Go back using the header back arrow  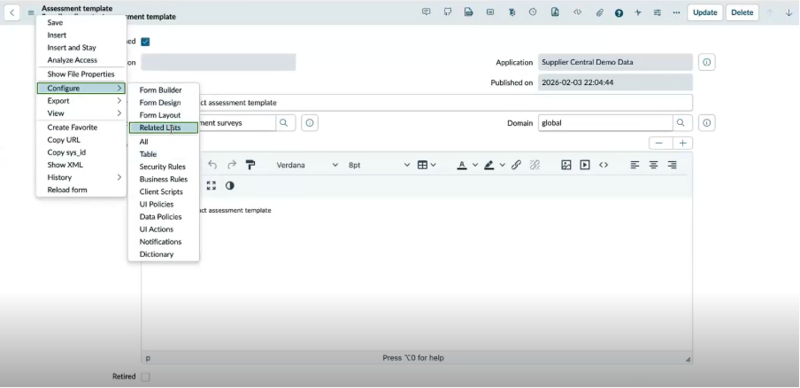(x=12, y=12)
